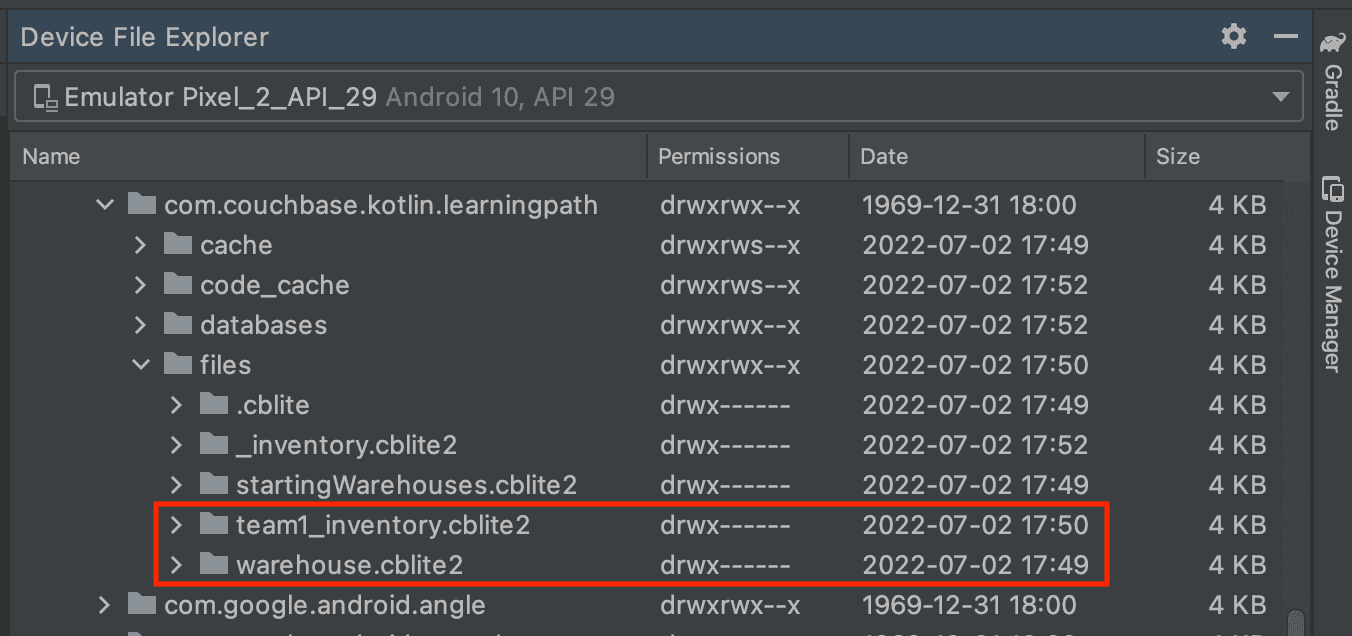Select the cache row name
Image resolution: width=1352 pixels, height=636 pixels.
point(236,245)
